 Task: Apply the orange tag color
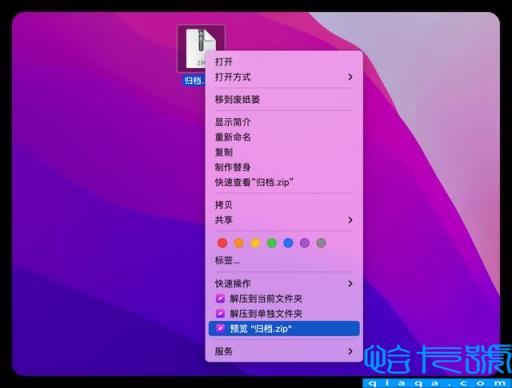239,243
